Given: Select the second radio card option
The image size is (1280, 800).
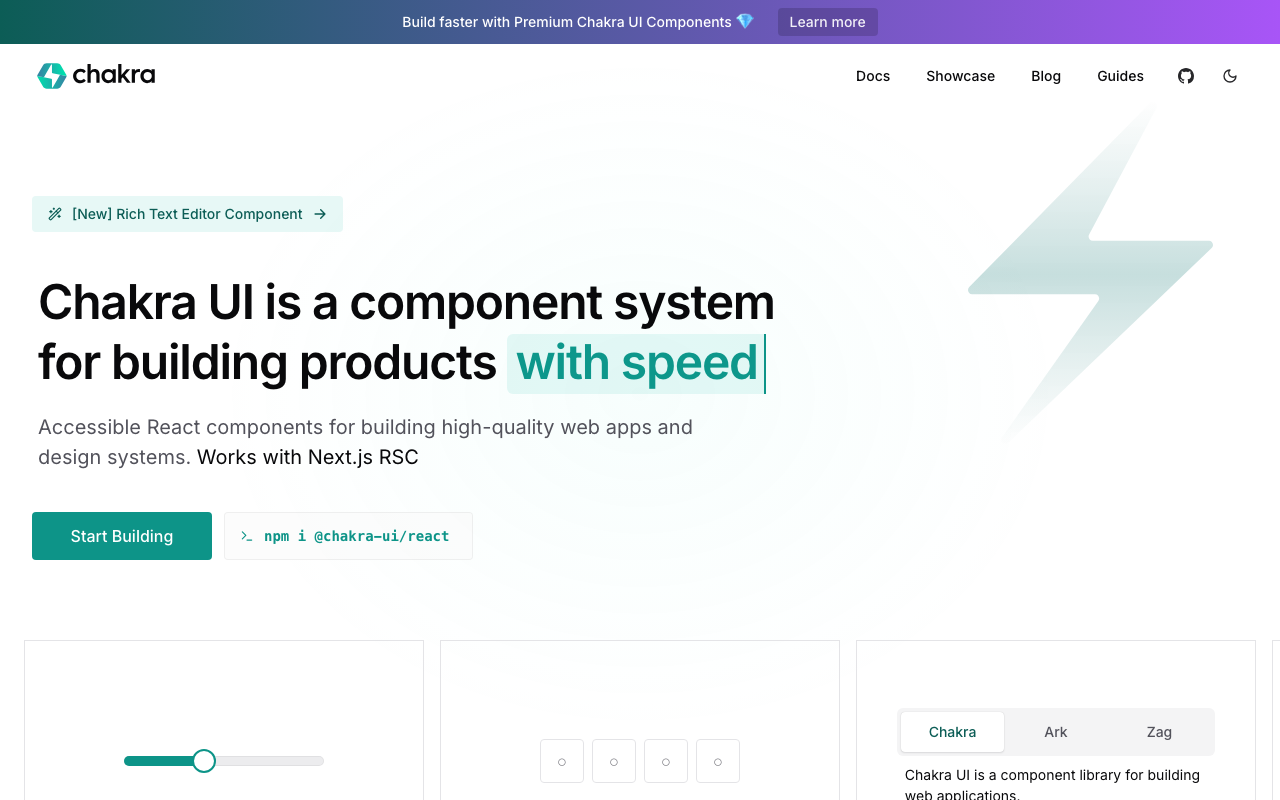Looking at the screenshot, I should click(x=613, y=761).
